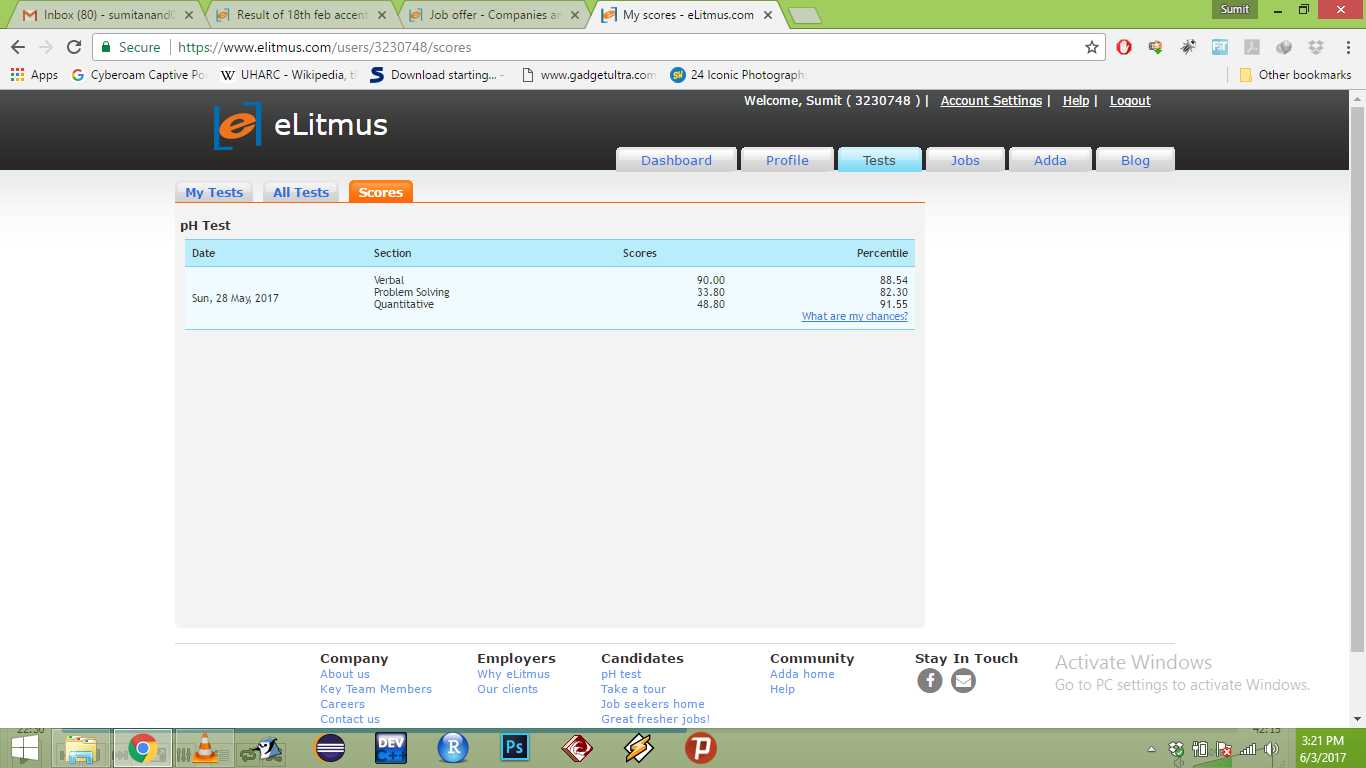Viewport: 1366px width, 768px height.
Task: Open the Dashboard navigation tab
Action: 676,160
